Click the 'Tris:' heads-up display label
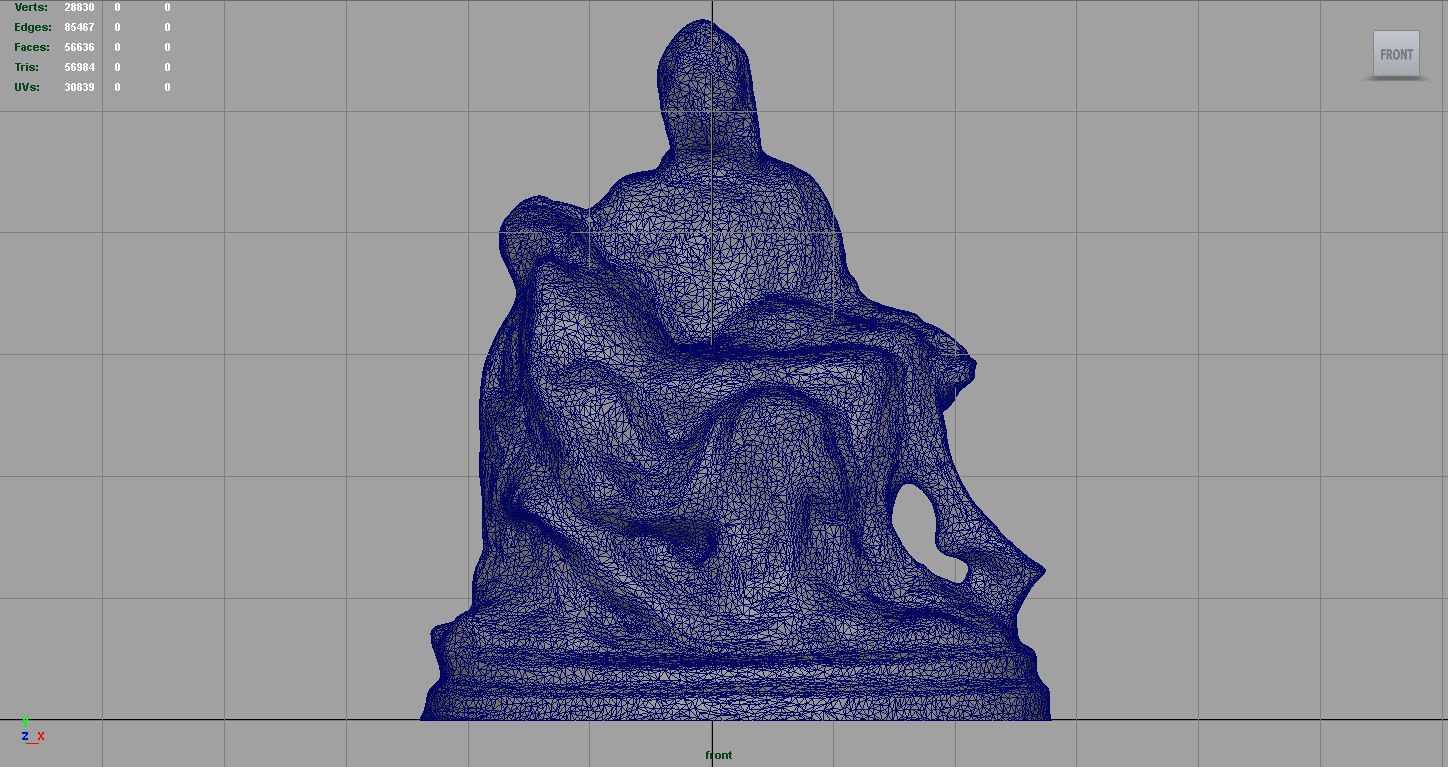The width and height of the screenshot is (1448, 767). tap(27, 67)
